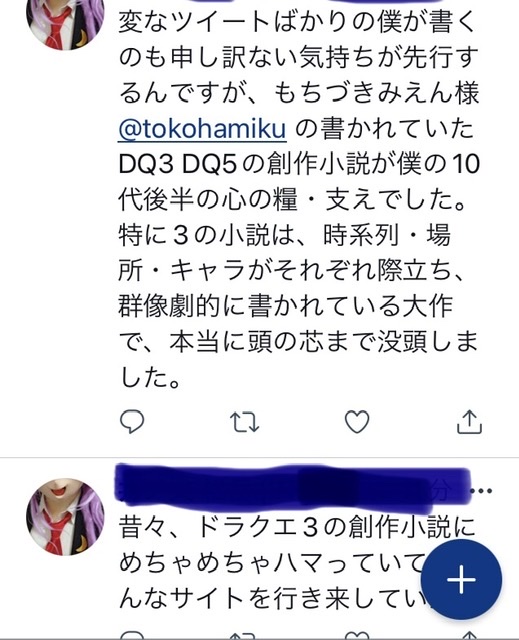Like the first tweet with the heart icon
This screenshot has height=640, width=519.
pos(357,422)
